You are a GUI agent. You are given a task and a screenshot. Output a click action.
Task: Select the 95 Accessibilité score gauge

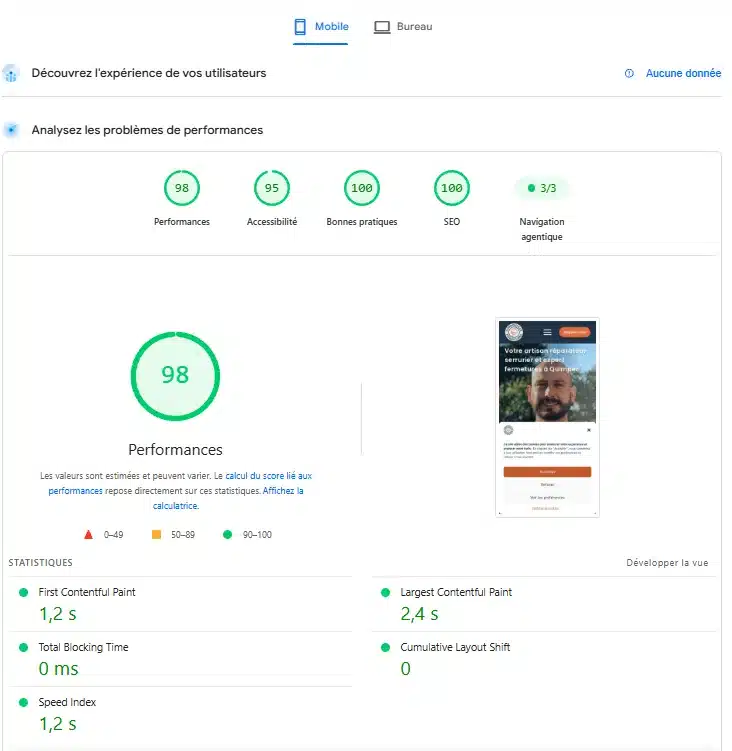pos(272,188)
